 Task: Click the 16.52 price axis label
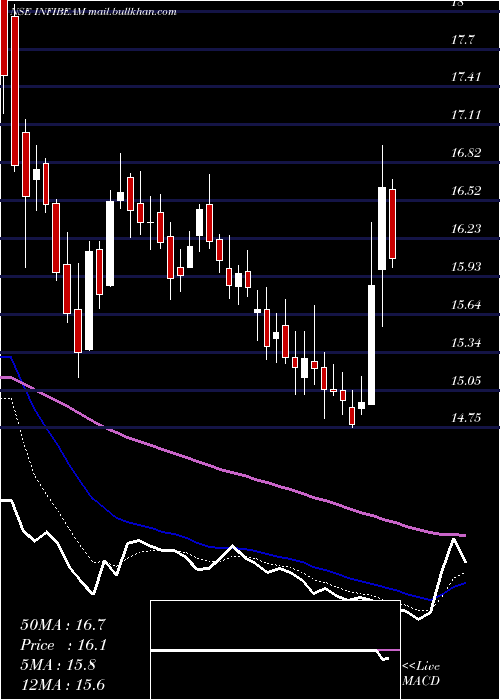(466, 191)
